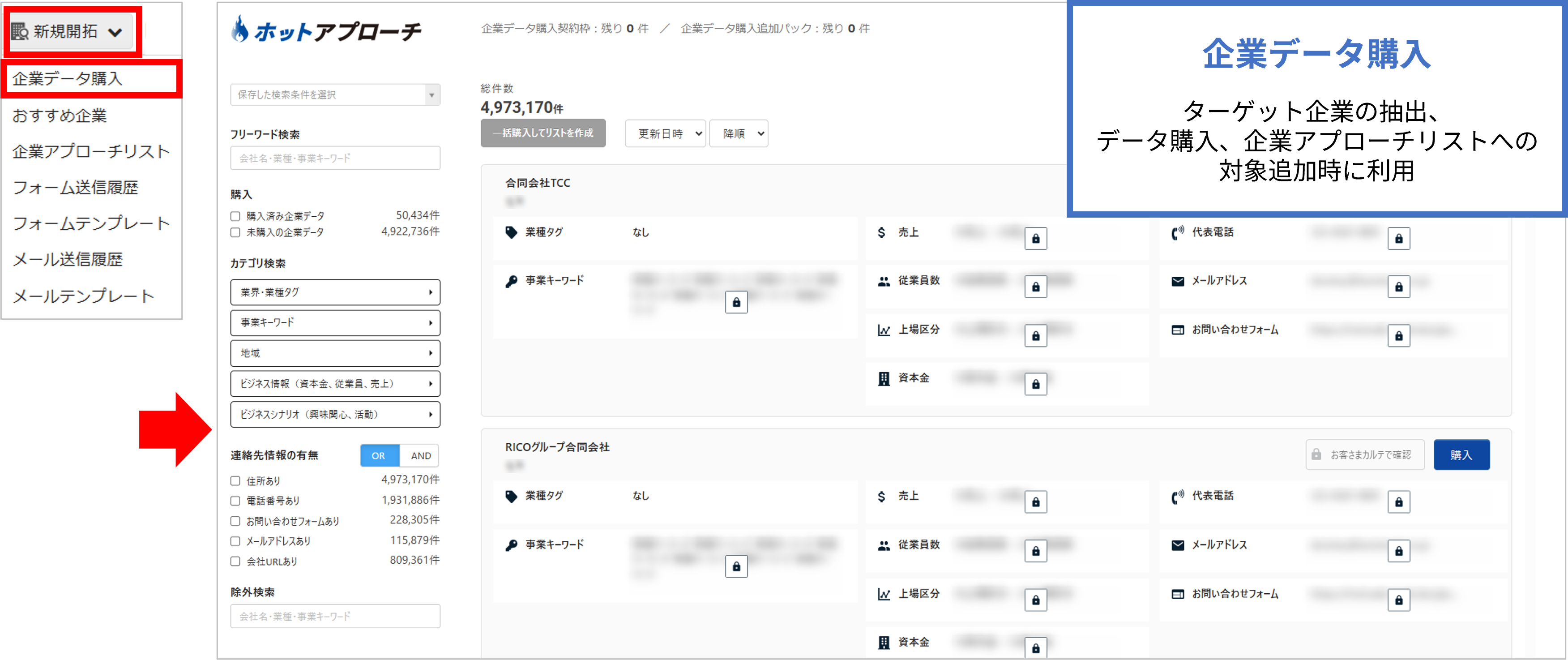The image size is (1568, 660).
Task: Open おすすめ企業 from the menu
Action: (60, 115)
